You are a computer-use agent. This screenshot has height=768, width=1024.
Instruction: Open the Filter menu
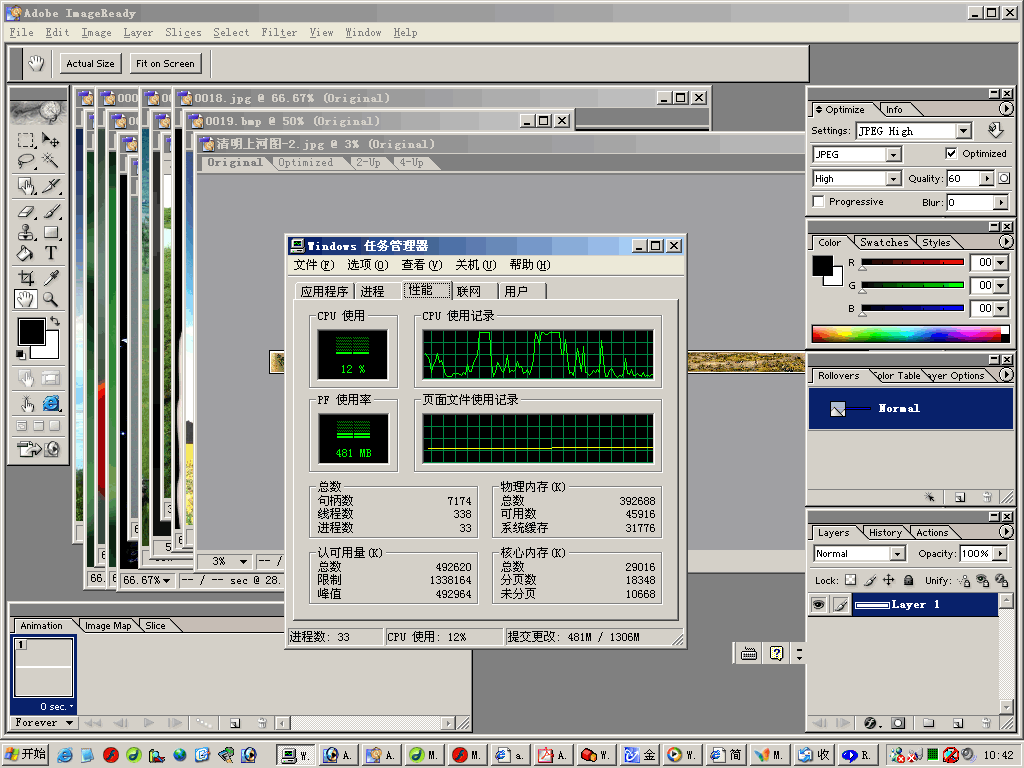tap(279, 33)
